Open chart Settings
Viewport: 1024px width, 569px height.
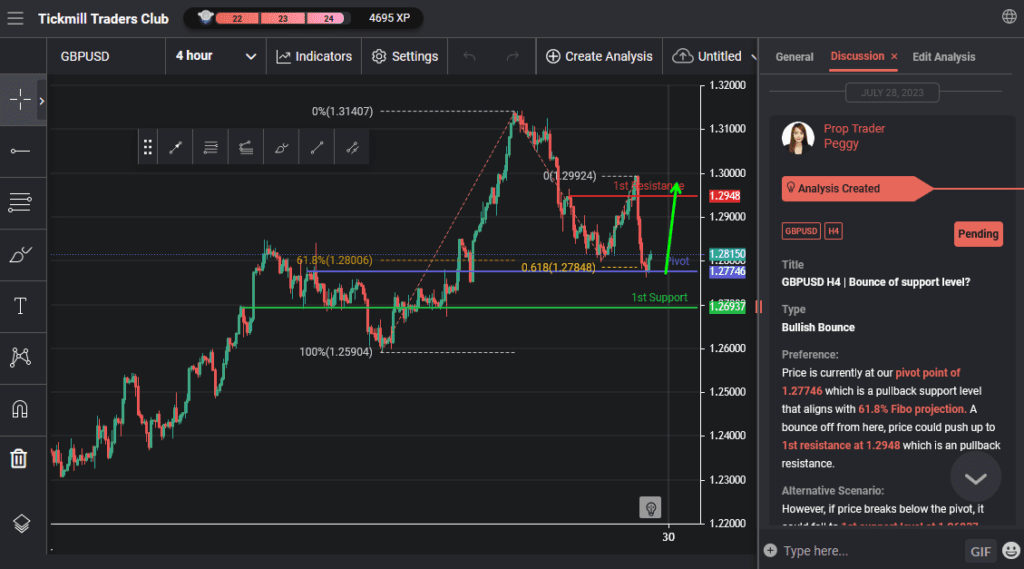click(x=405, y=56)
